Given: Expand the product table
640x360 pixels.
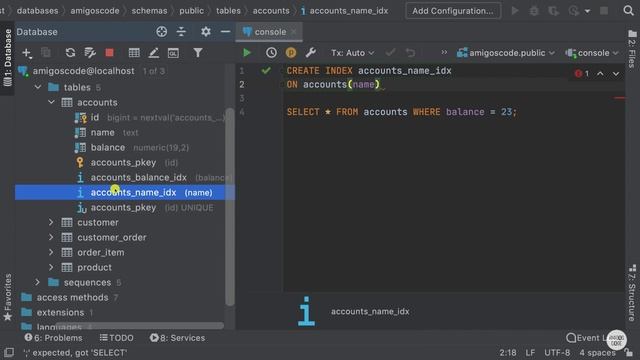Looking at the screenshot, I should click(x=51, y=267).
